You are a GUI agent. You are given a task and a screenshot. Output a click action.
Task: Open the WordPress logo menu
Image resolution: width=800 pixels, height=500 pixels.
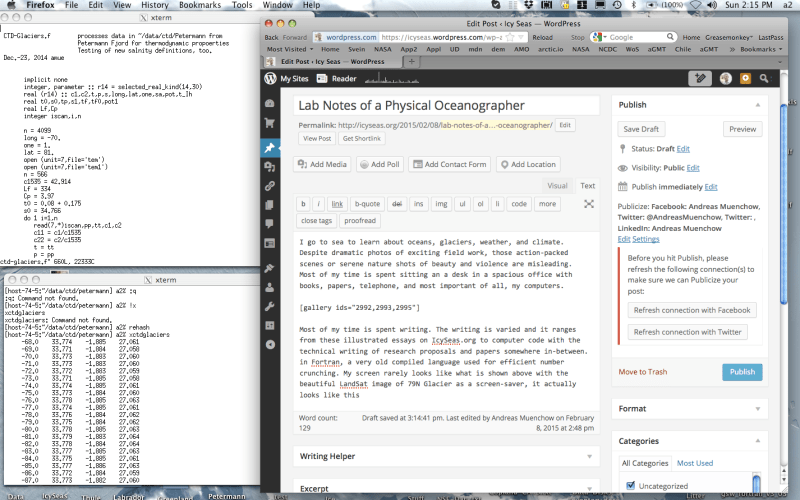[x=270, y=78]
